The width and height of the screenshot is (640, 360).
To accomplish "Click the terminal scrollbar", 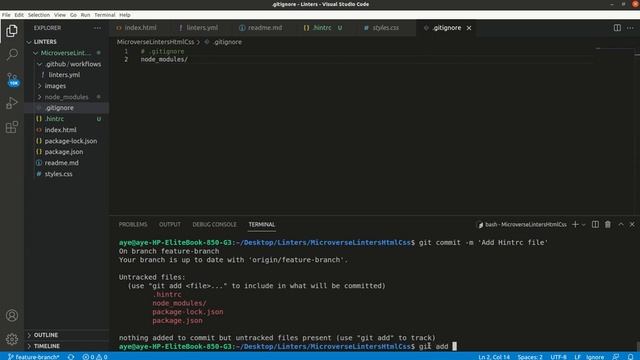I will click(638, 346).
